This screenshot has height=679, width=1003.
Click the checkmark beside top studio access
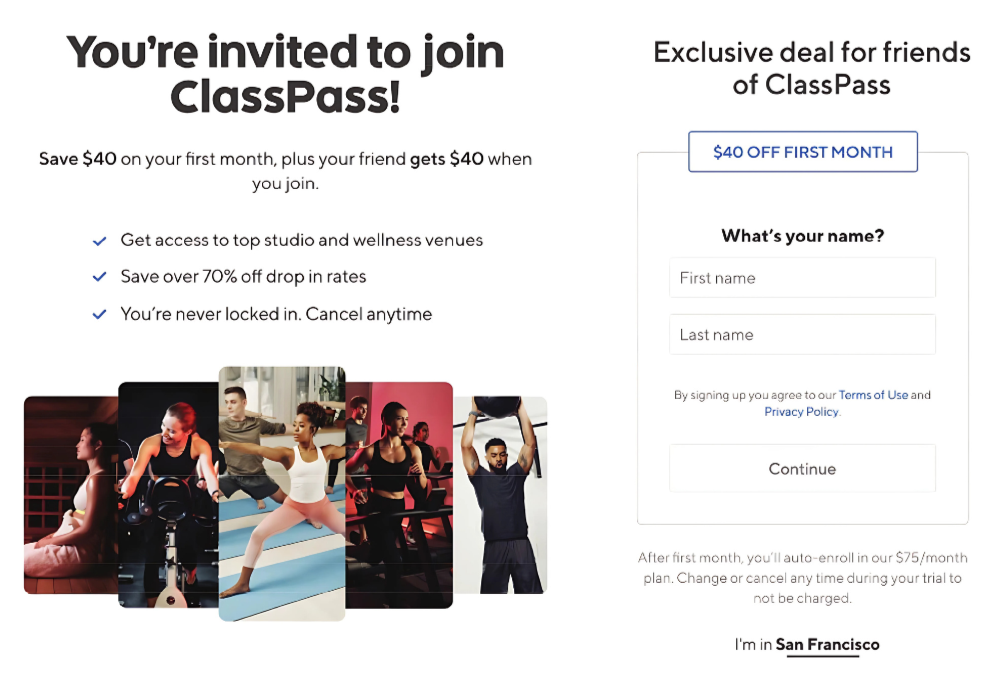click(99, 241)
